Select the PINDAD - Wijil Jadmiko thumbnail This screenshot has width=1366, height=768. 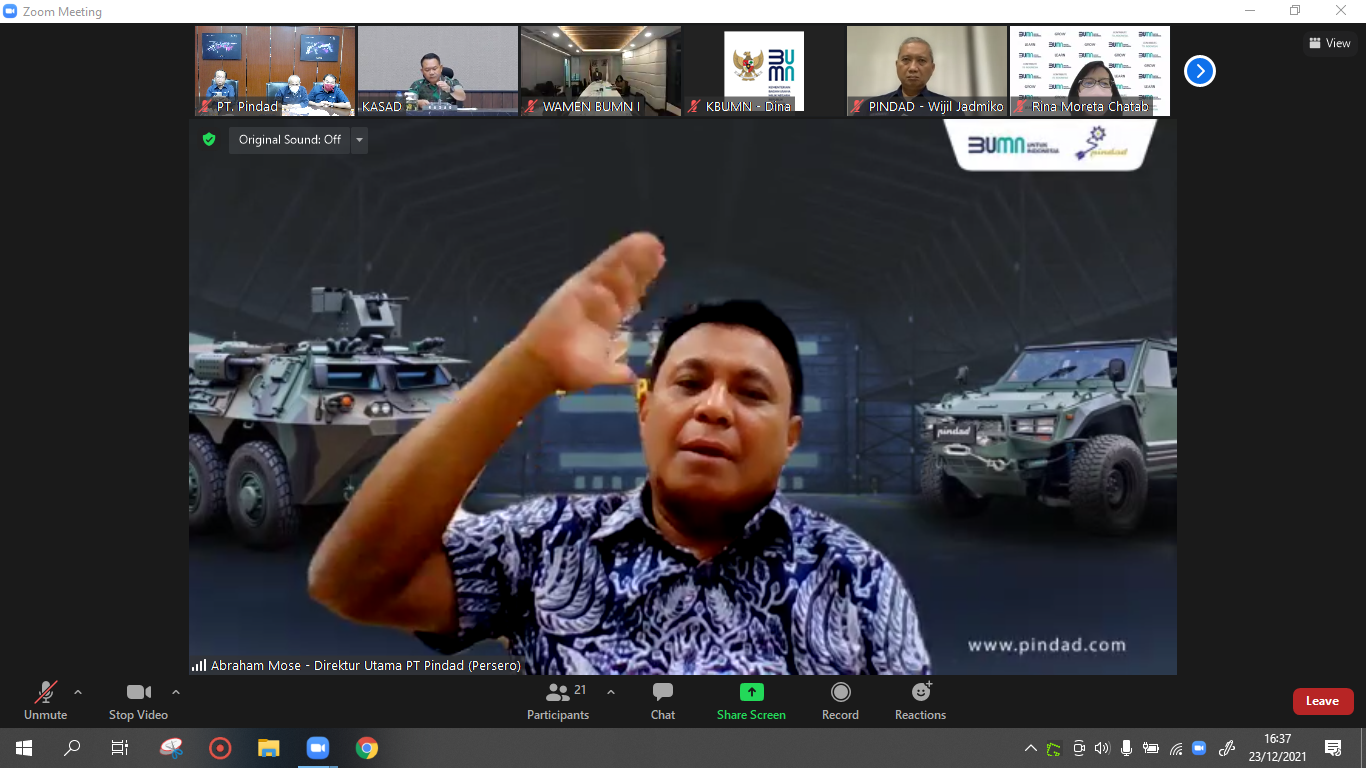[927, 71]
